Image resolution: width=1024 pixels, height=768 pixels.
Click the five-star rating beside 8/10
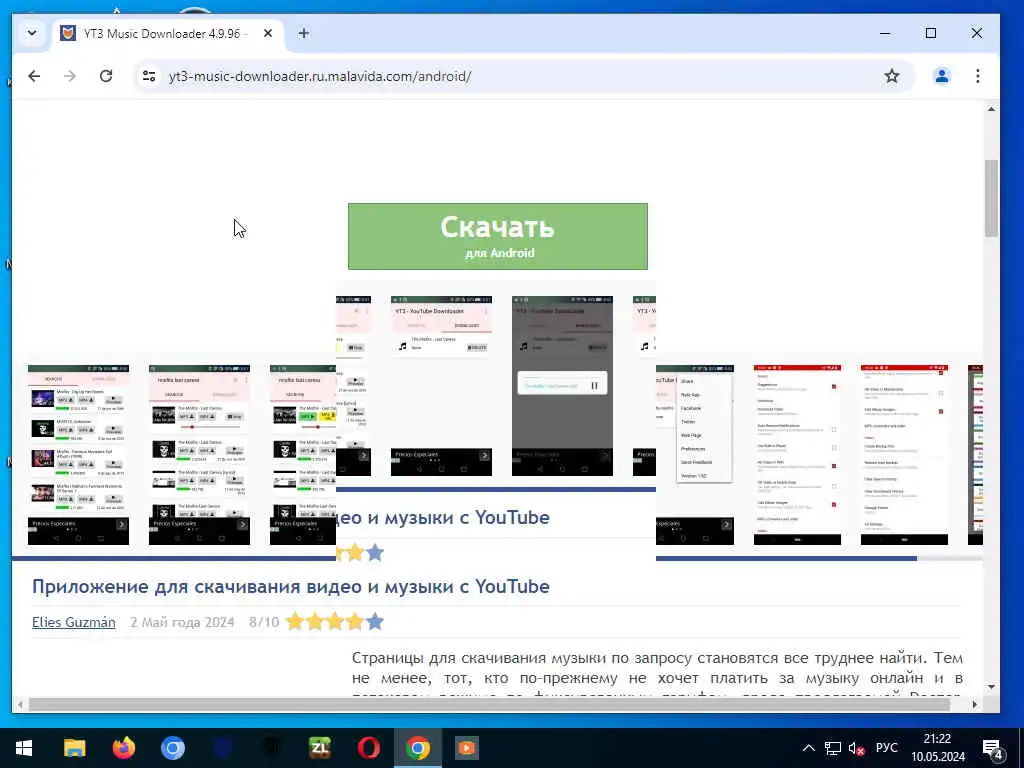335,622
